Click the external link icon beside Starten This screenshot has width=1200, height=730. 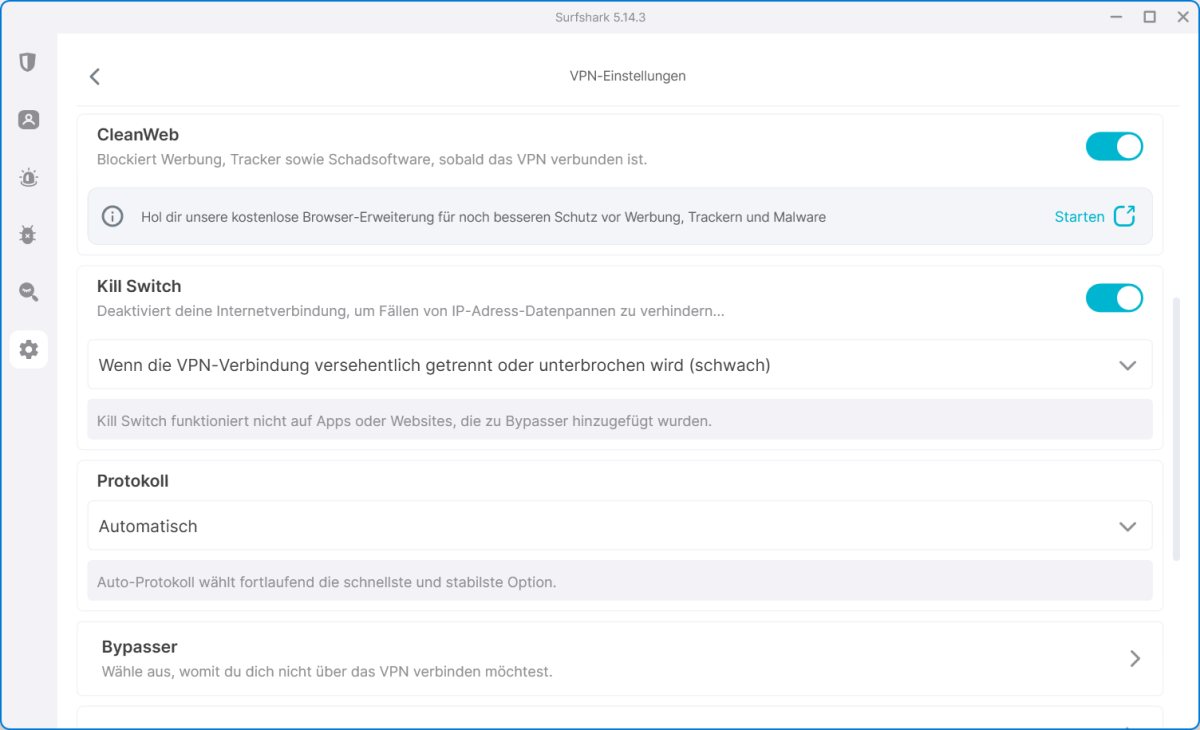point(1125,216)
